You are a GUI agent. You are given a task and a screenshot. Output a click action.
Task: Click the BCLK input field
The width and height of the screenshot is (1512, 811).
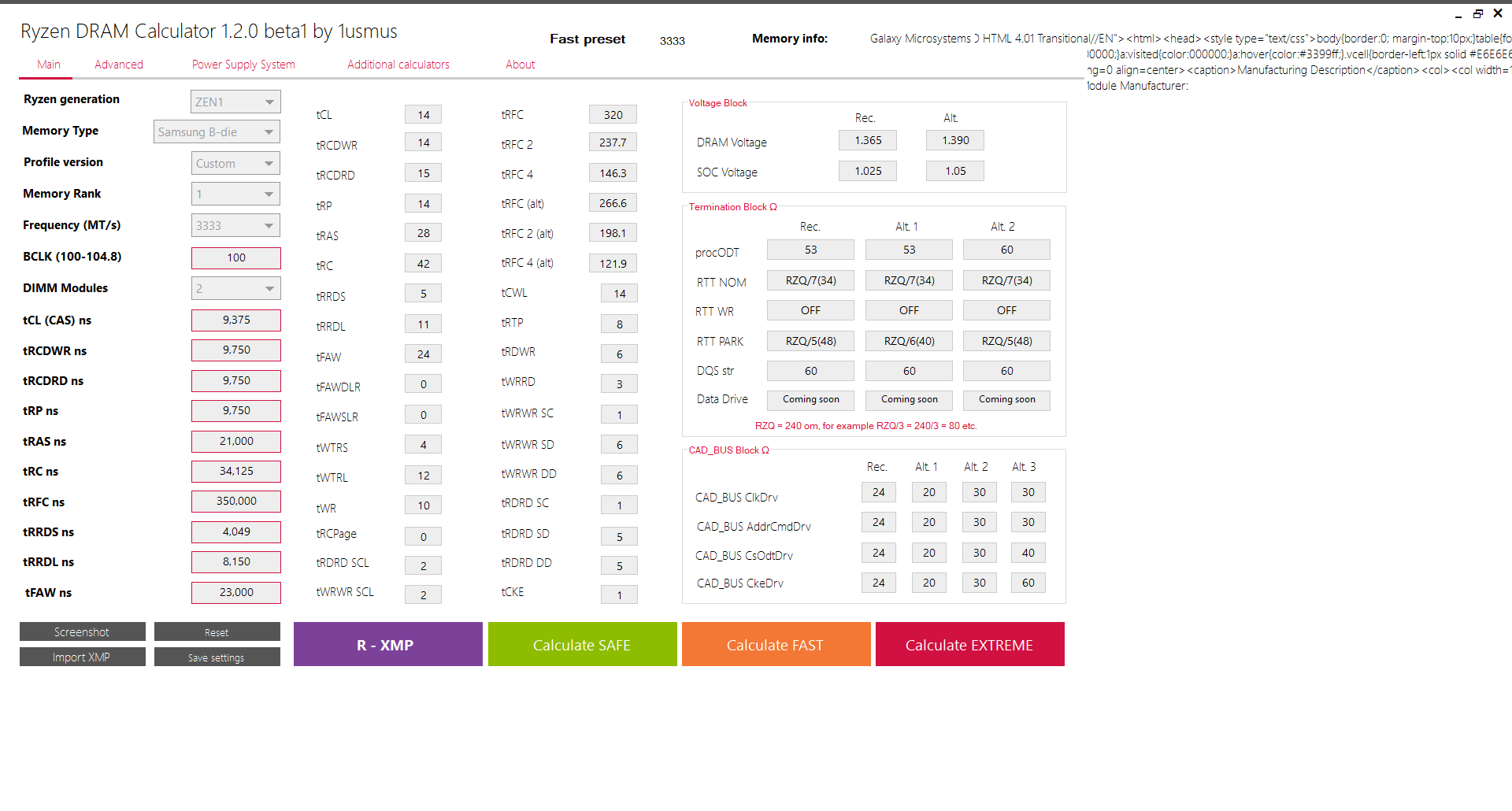236,258
